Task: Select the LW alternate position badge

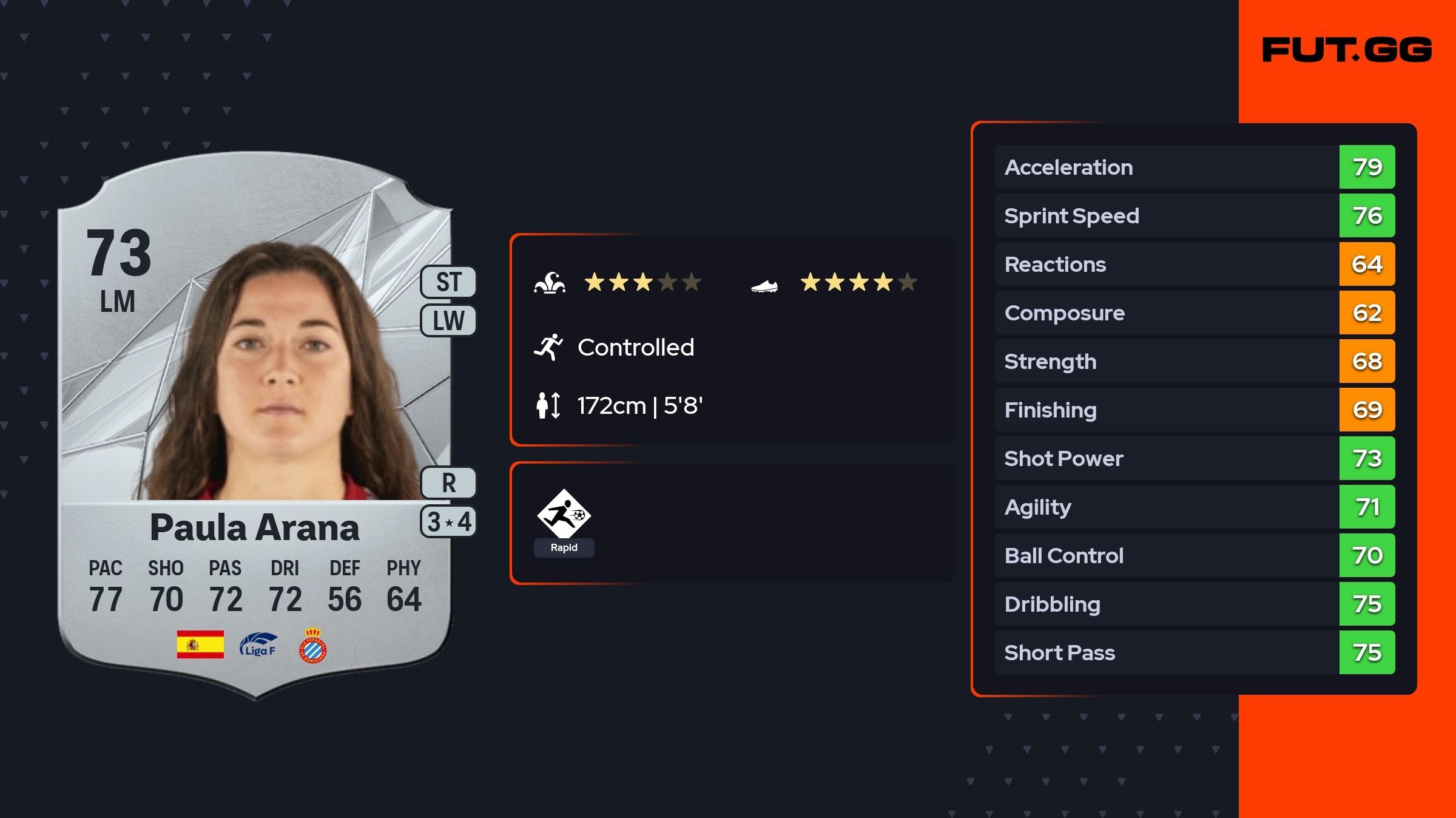Action: tap(448, 320)
